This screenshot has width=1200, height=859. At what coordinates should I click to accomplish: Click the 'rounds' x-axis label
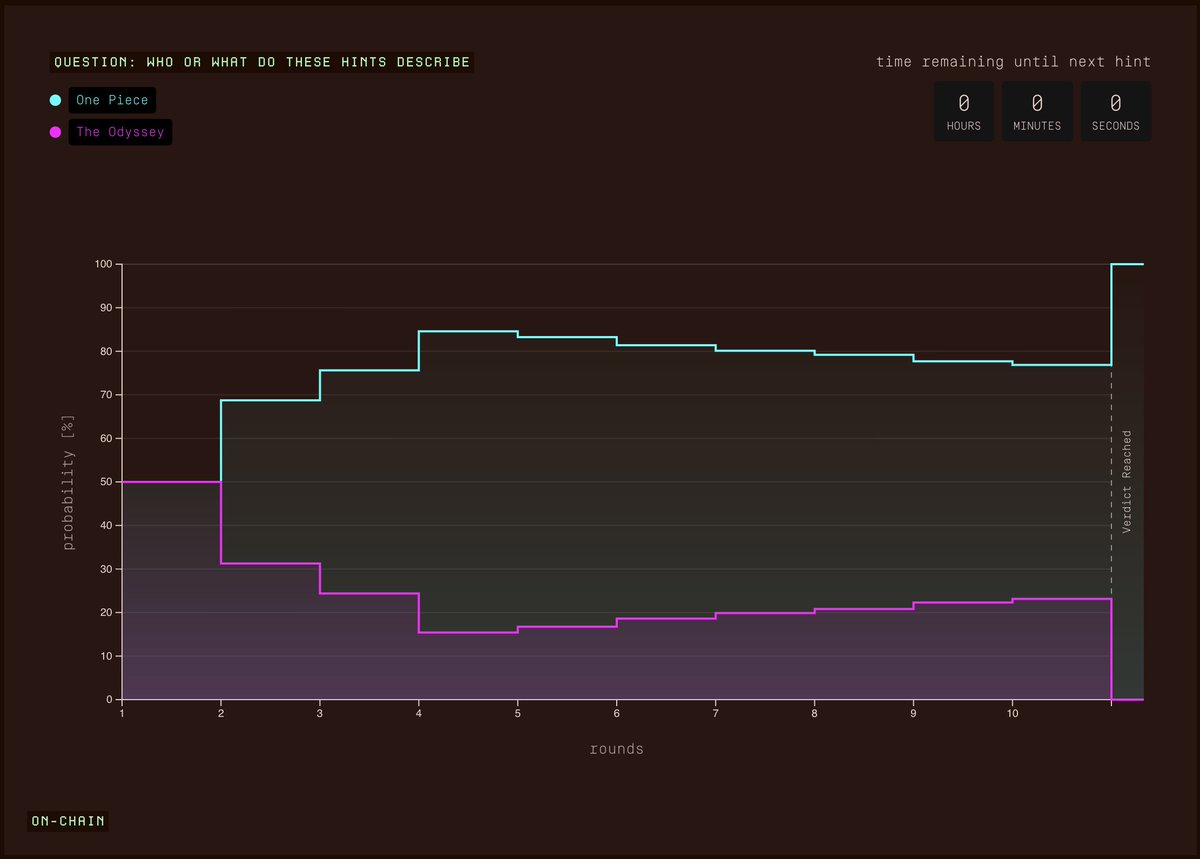(617, 749)
